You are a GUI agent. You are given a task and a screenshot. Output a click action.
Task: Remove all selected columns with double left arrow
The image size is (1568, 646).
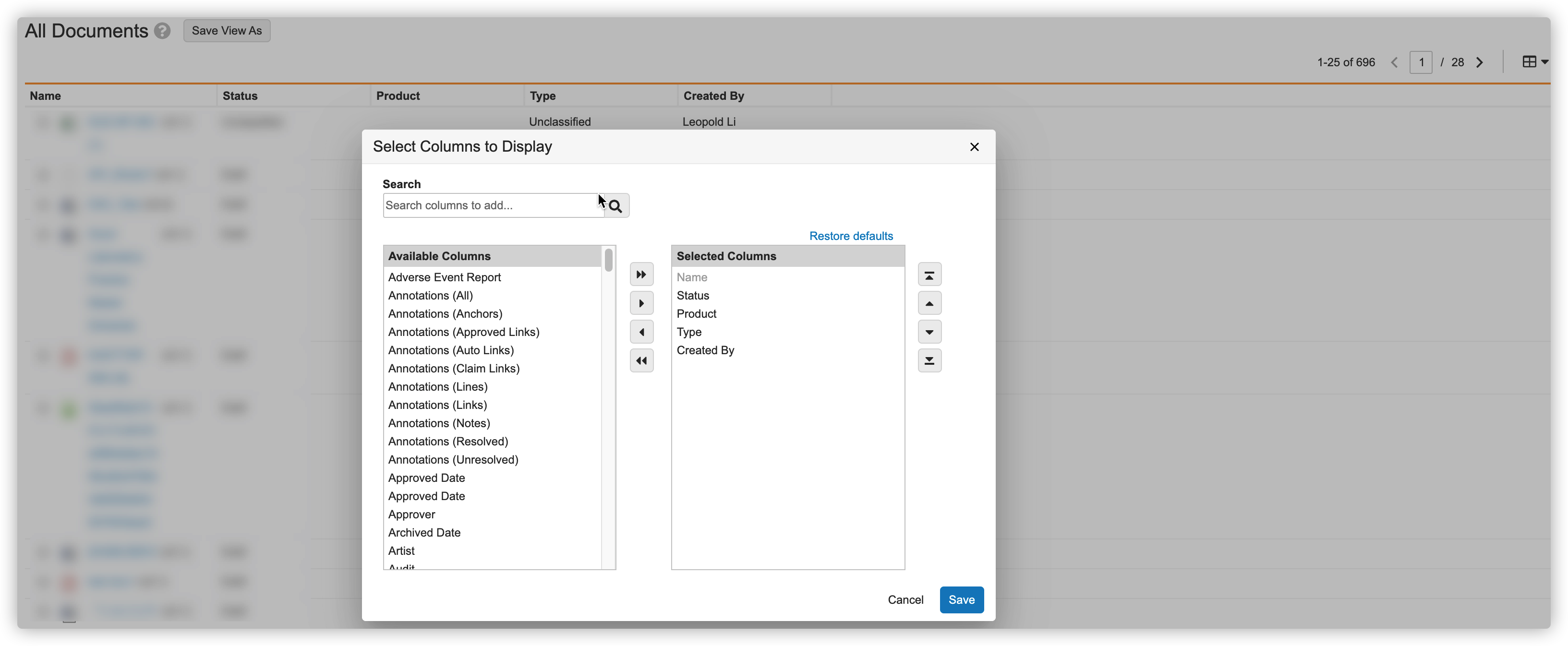click(x=641, y=360)
